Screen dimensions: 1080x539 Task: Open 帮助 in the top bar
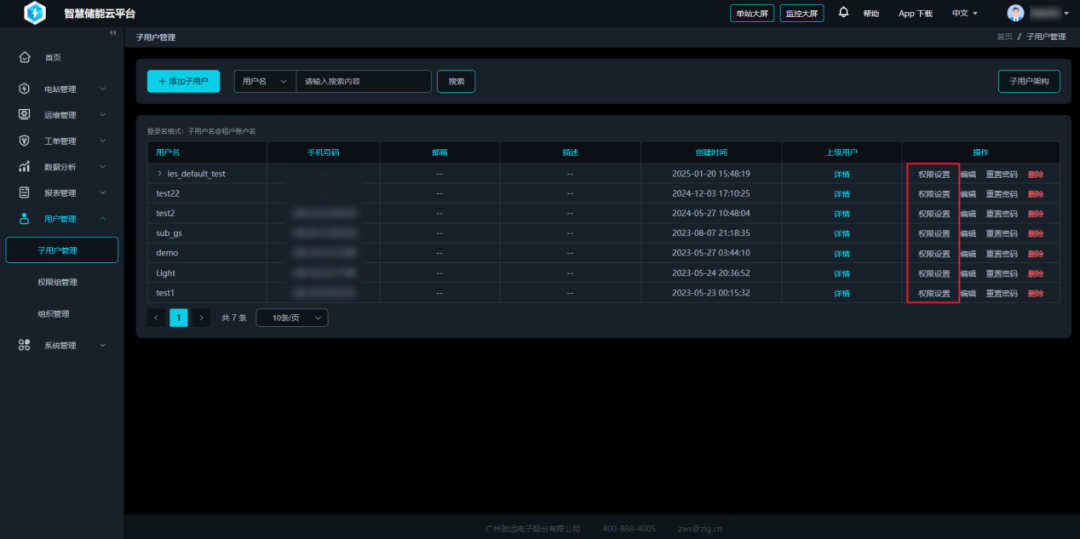pos(871,13)
